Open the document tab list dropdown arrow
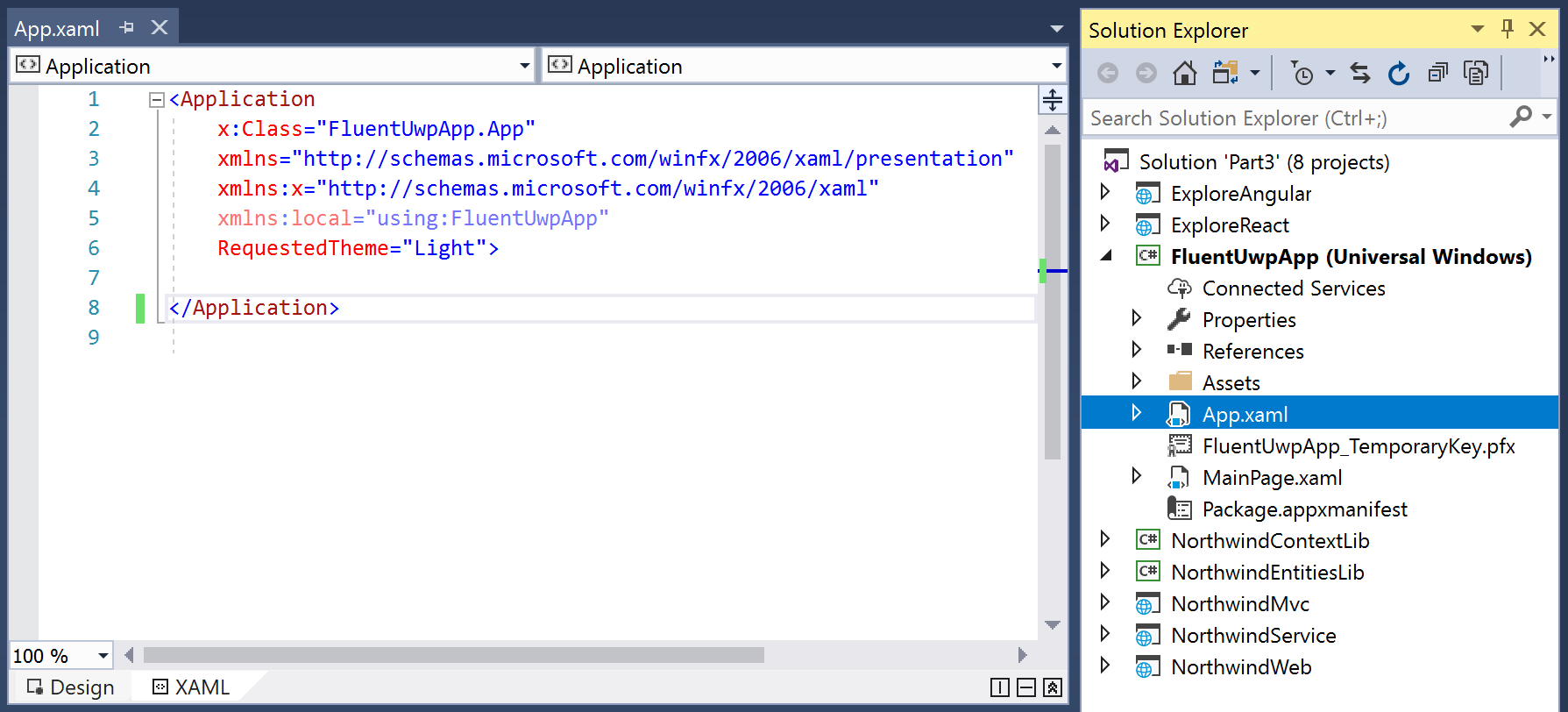Screen dimensions: 1568x712 [1057, 29]
